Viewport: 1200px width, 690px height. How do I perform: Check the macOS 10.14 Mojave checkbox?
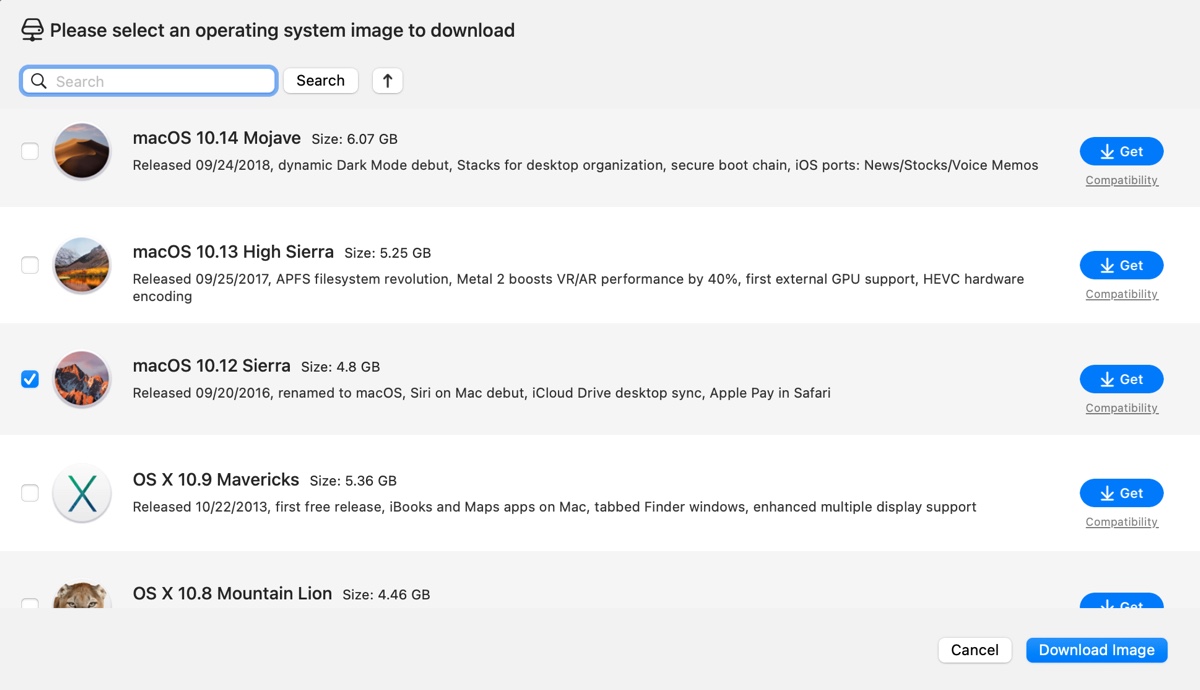[x=30, y=151]
